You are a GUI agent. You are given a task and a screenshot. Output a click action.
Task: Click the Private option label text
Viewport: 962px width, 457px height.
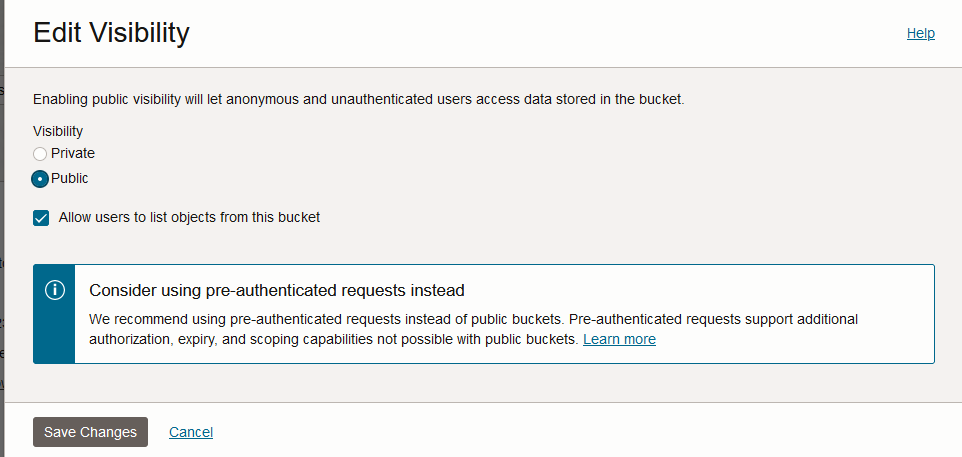[x=73, y=153]
